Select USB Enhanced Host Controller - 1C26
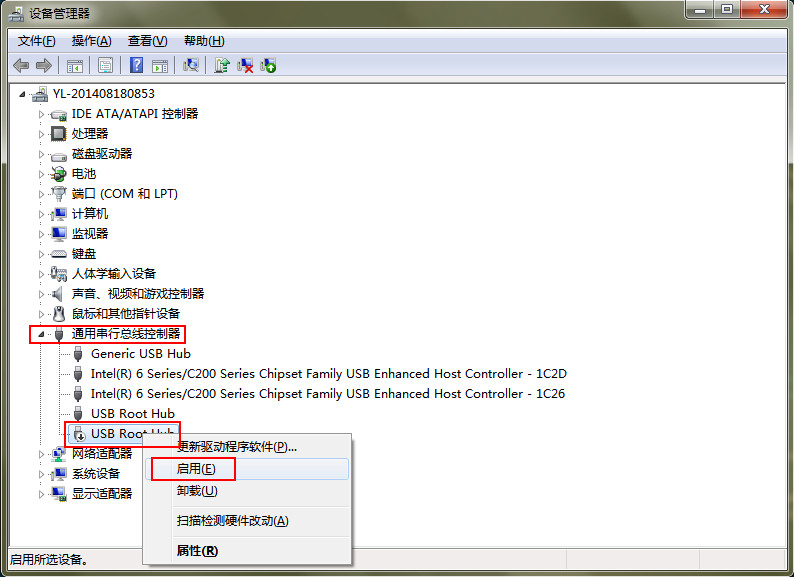 click(328, 394)
